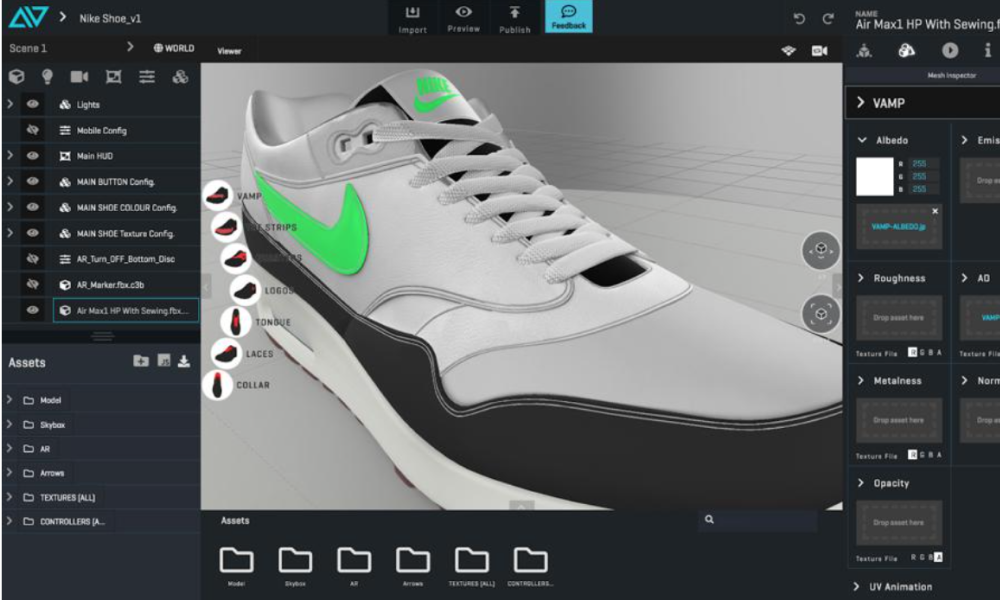Click the new folder icon in Assets panel
The height and width of the screenshot is (600, 1000).
tap(141, 361)
